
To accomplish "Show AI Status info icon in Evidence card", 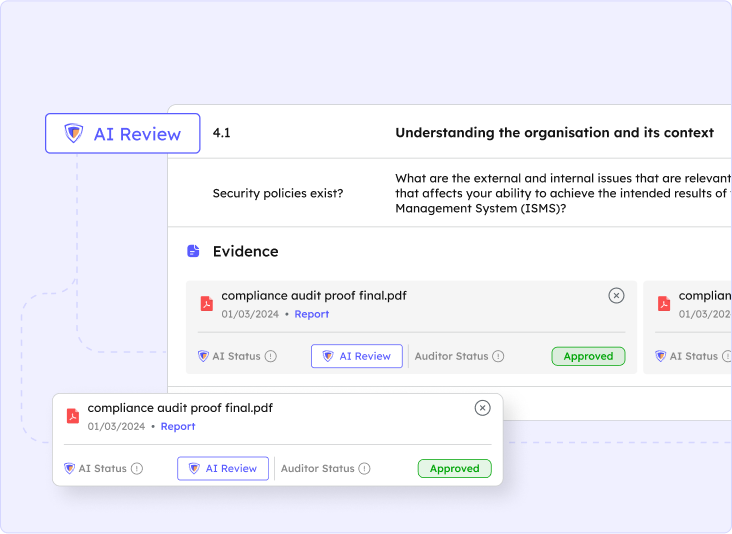I will 271,356.
